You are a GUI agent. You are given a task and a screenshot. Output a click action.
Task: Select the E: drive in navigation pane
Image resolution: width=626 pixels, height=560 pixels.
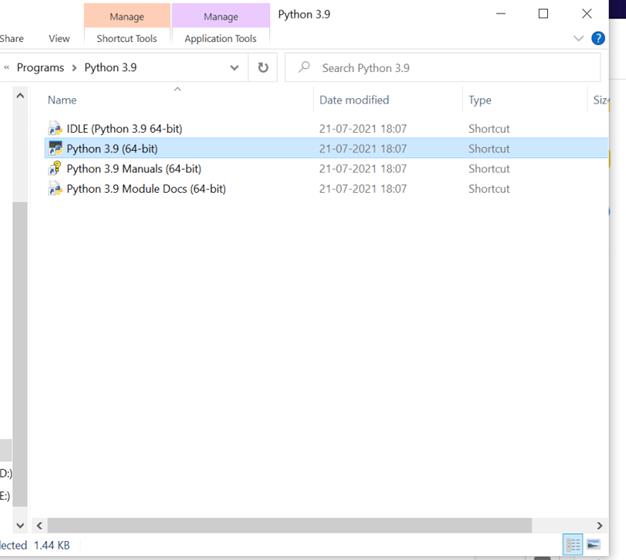[5, 496]
